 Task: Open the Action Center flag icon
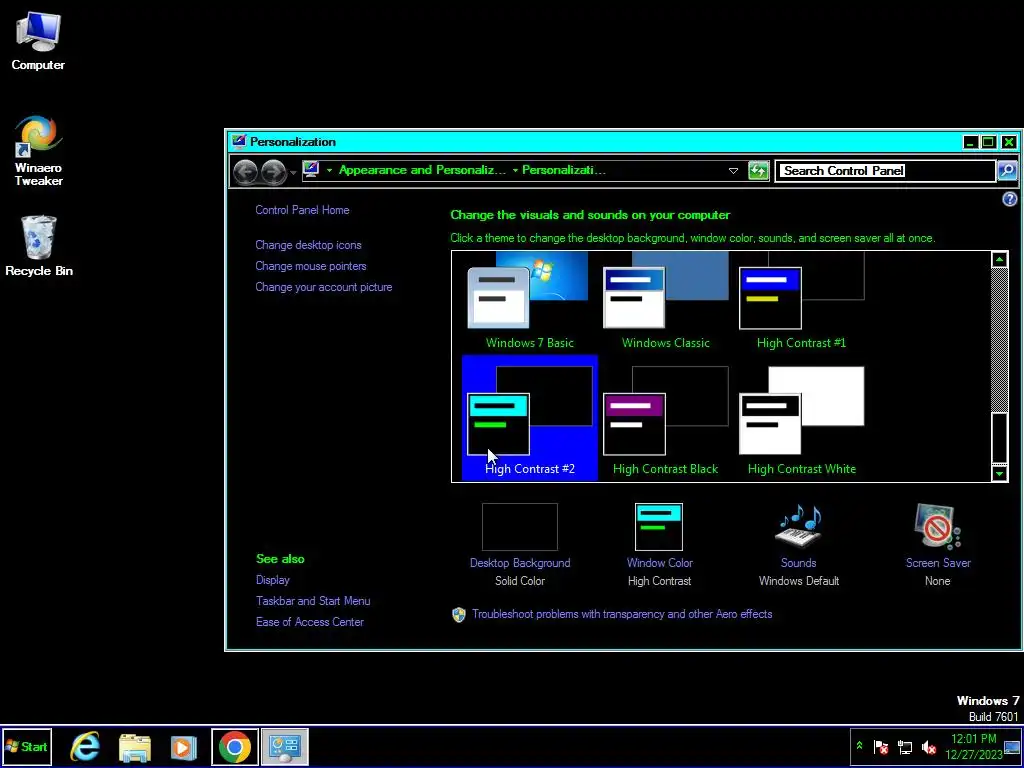[881, 746]
